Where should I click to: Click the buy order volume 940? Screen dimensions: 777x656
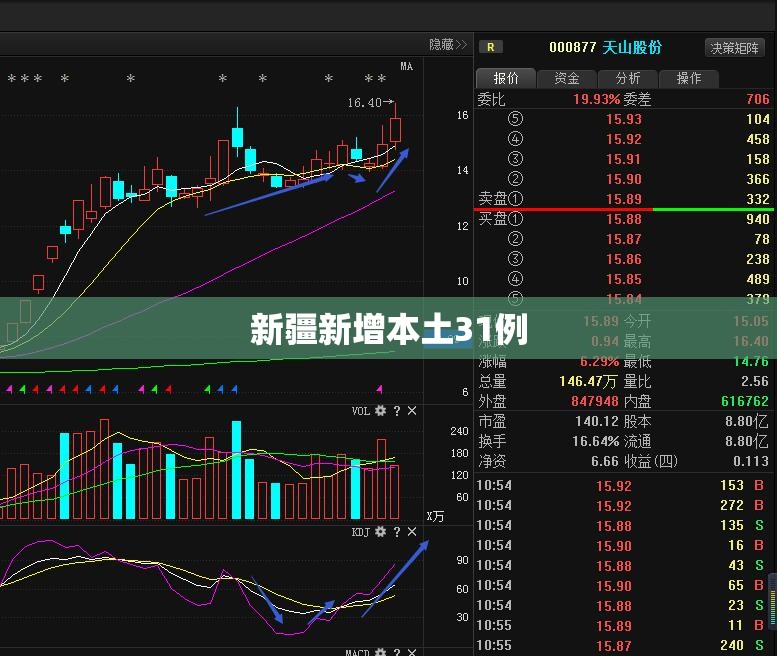[758, 219]
